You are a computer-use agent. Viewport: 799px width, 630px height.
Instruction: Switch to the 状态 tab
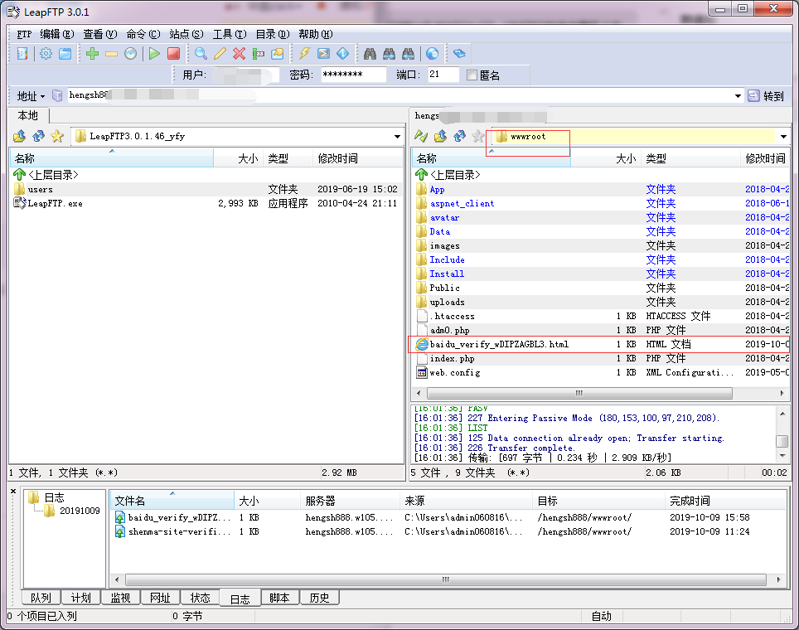click(x=200, y=597)
